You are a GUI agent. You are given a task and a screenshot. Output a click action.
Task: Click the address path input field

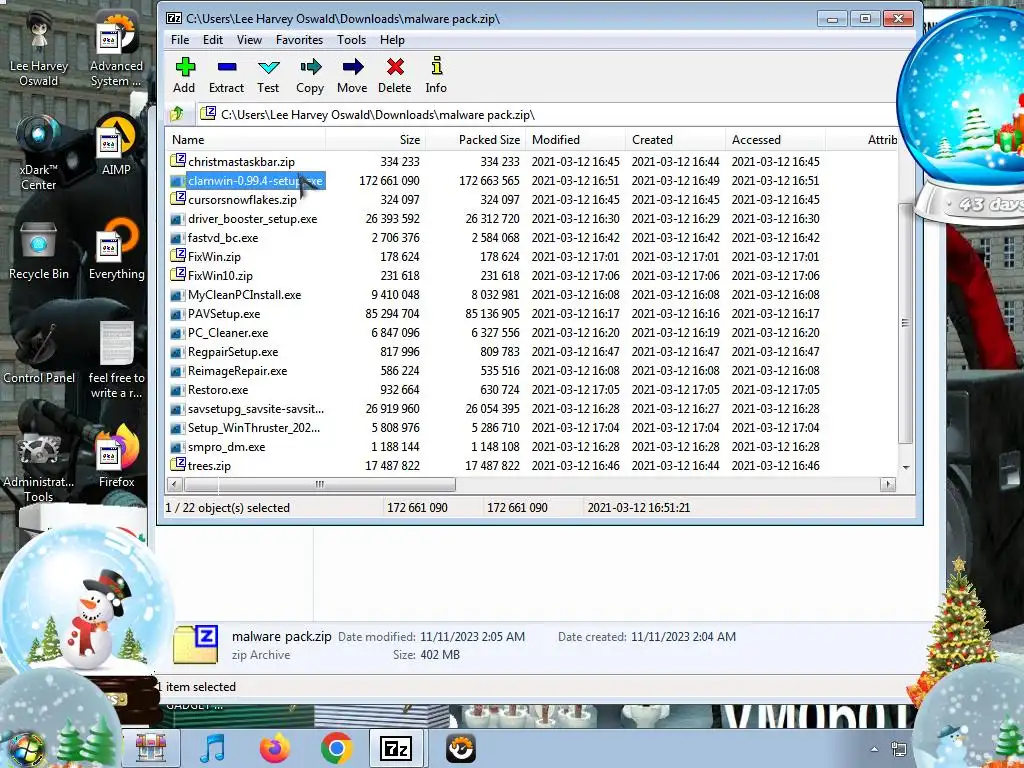click(546, 114)
